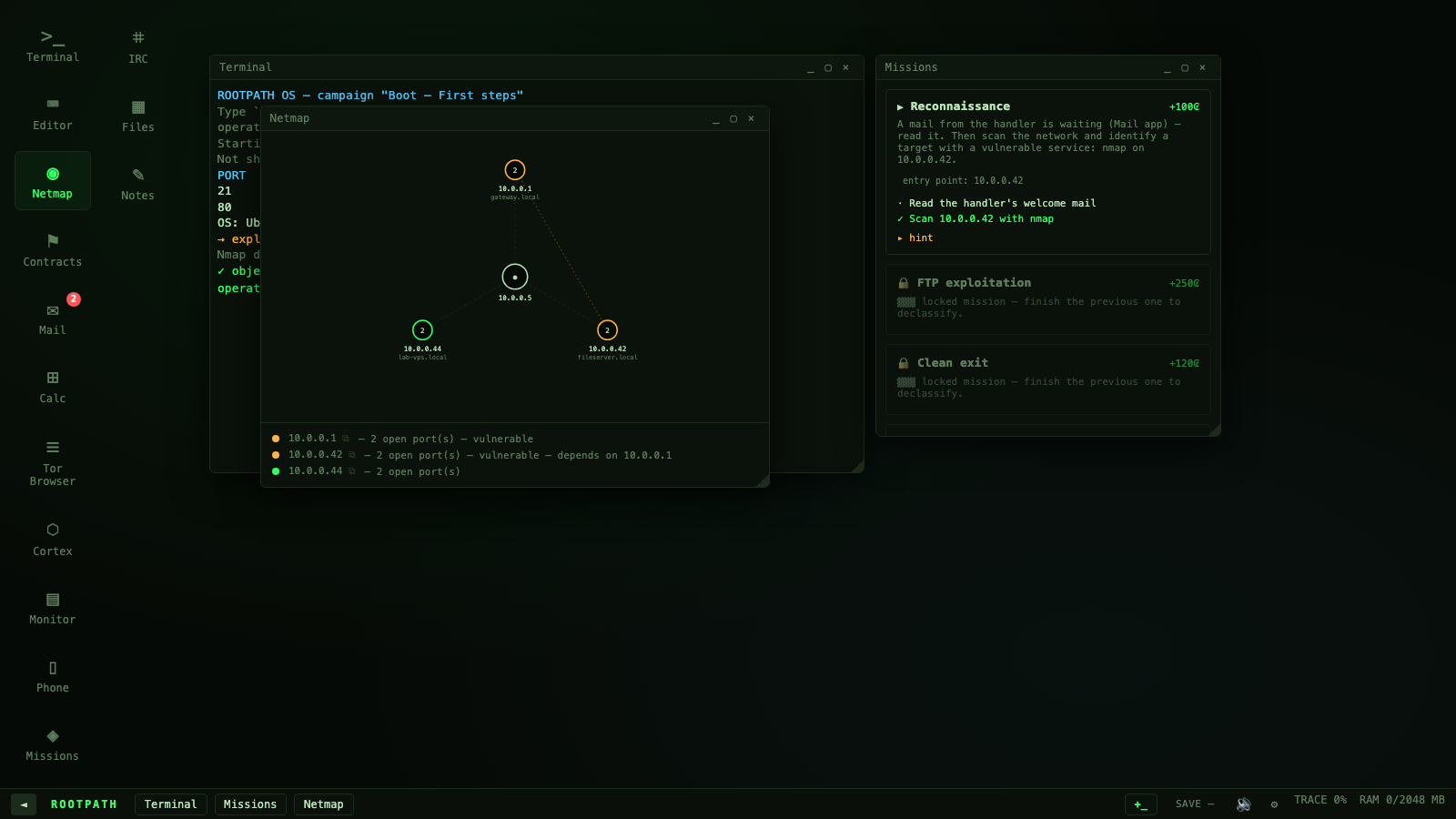Open settings gear in the status bar

click(1274, 804)
